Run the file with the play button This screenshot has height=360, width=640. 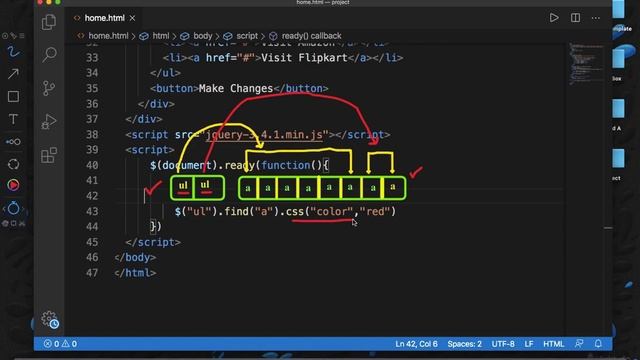pos(554,18)
